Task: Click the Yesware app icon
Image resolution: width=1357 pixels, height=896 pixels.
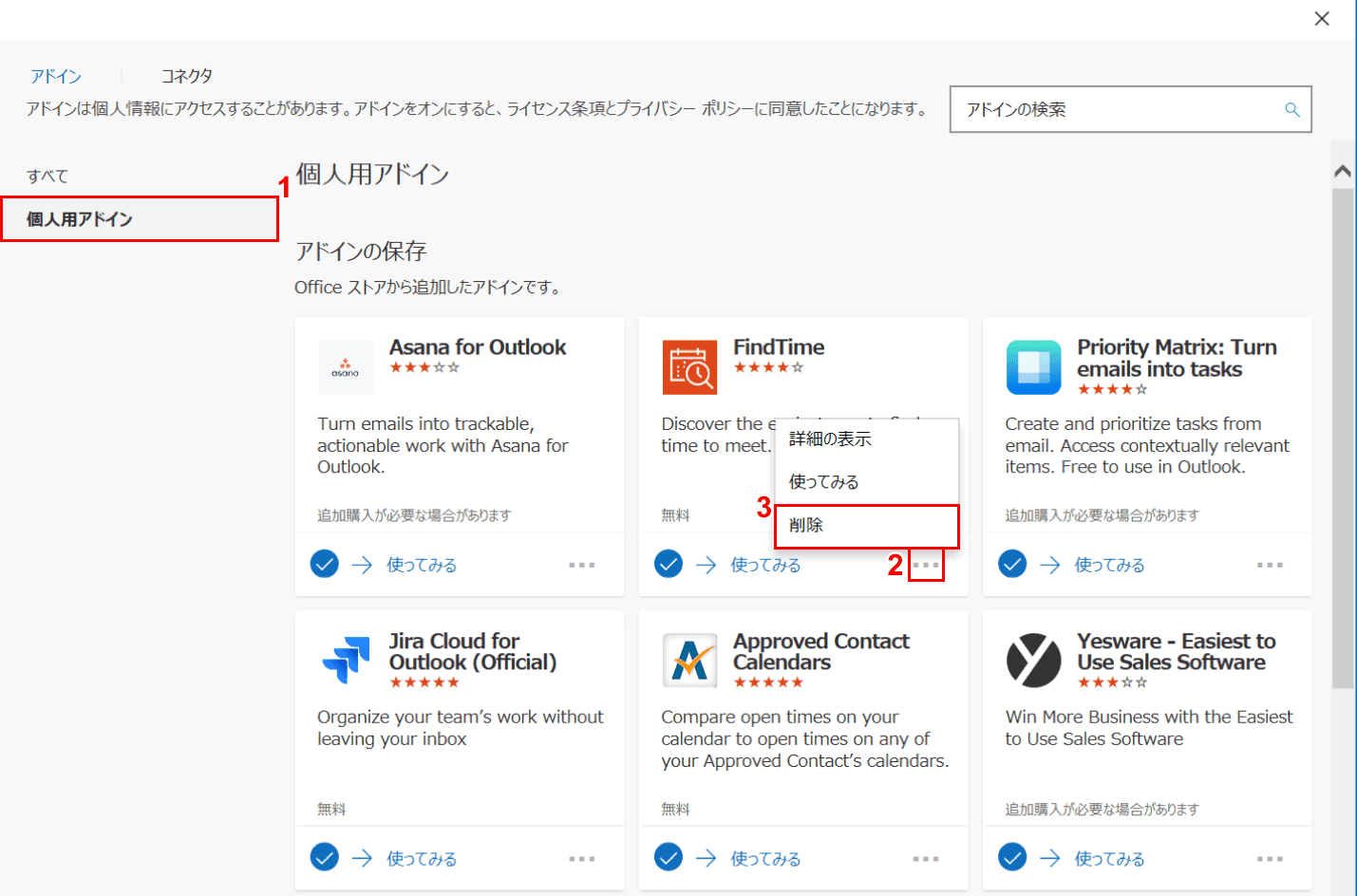Action: 1033,661
